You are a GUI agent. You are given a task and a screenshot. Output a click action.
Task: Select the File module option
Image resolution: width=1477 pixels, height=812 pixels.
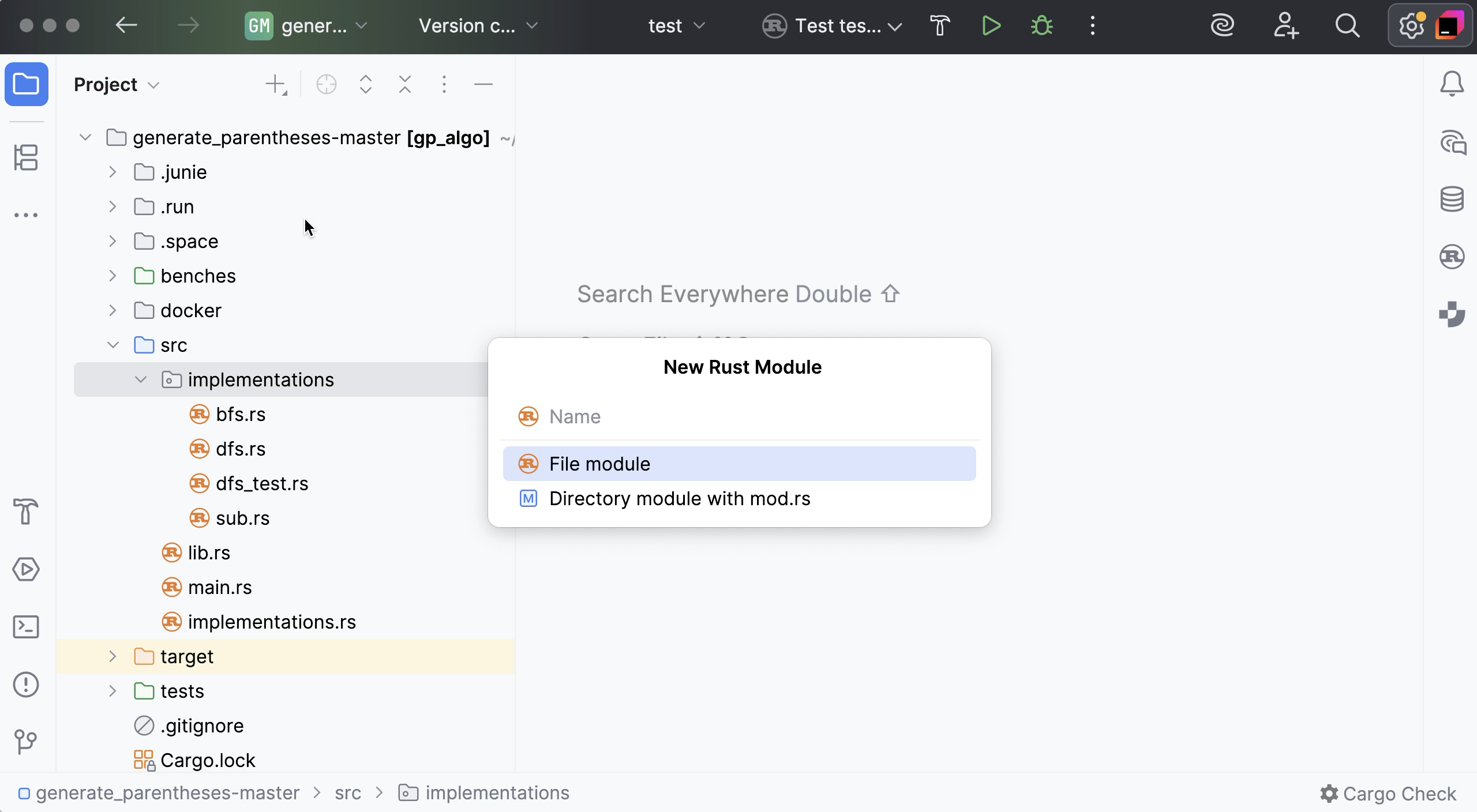point(599,463)
